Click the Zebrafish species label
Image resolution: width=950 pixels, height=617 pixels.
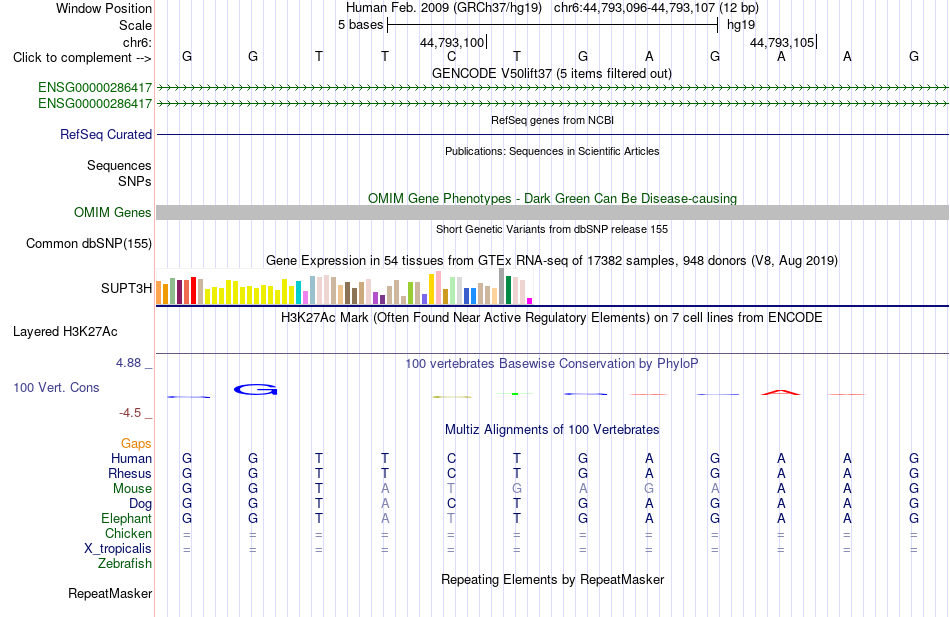(x=125, y=564)
